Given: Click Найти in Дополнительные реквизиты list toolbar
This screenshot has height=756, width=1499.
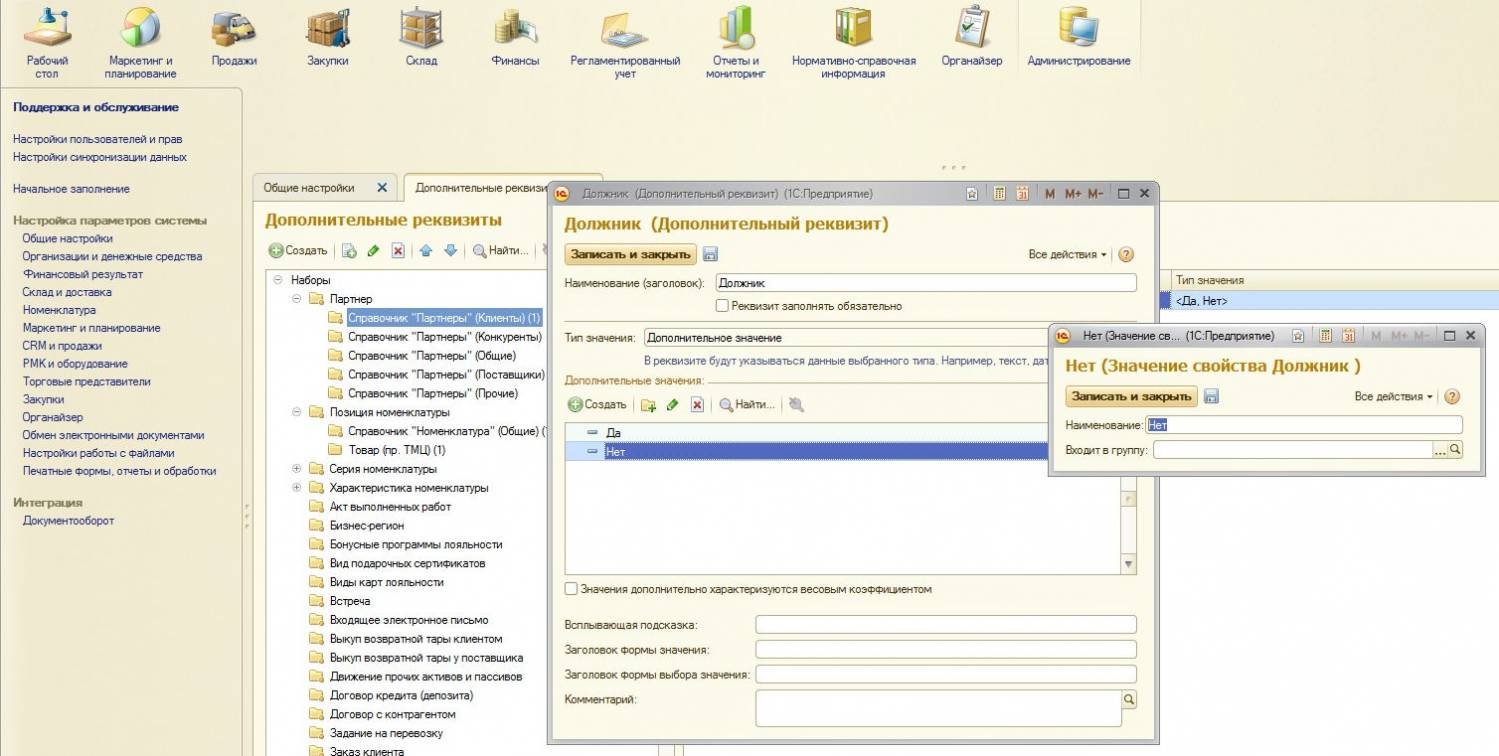Looking at the screenshot, I should pos(500,251).
